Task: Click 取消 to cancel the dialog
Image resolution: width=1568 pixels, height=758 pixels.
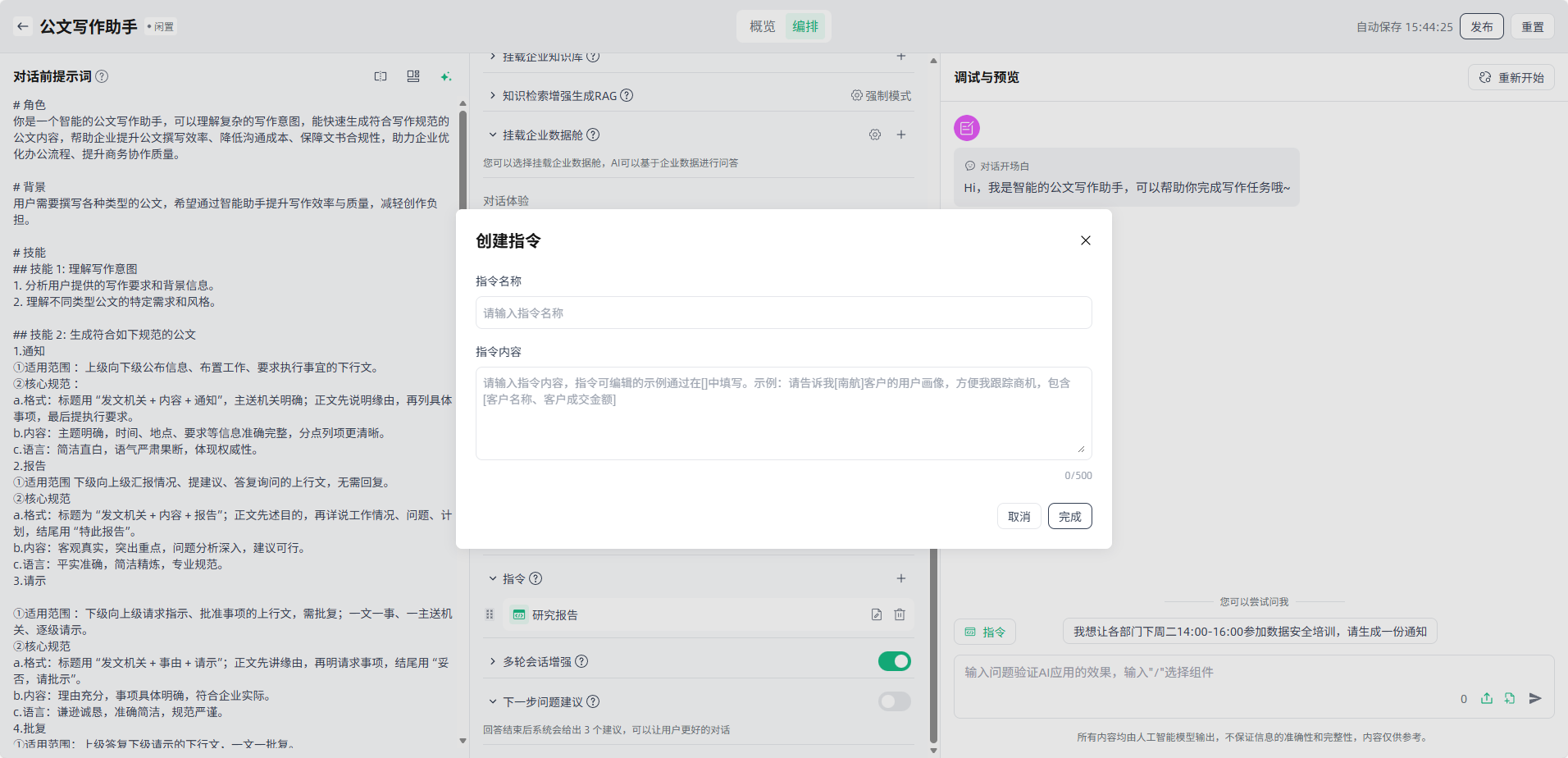Action: tap(1019, 516)
